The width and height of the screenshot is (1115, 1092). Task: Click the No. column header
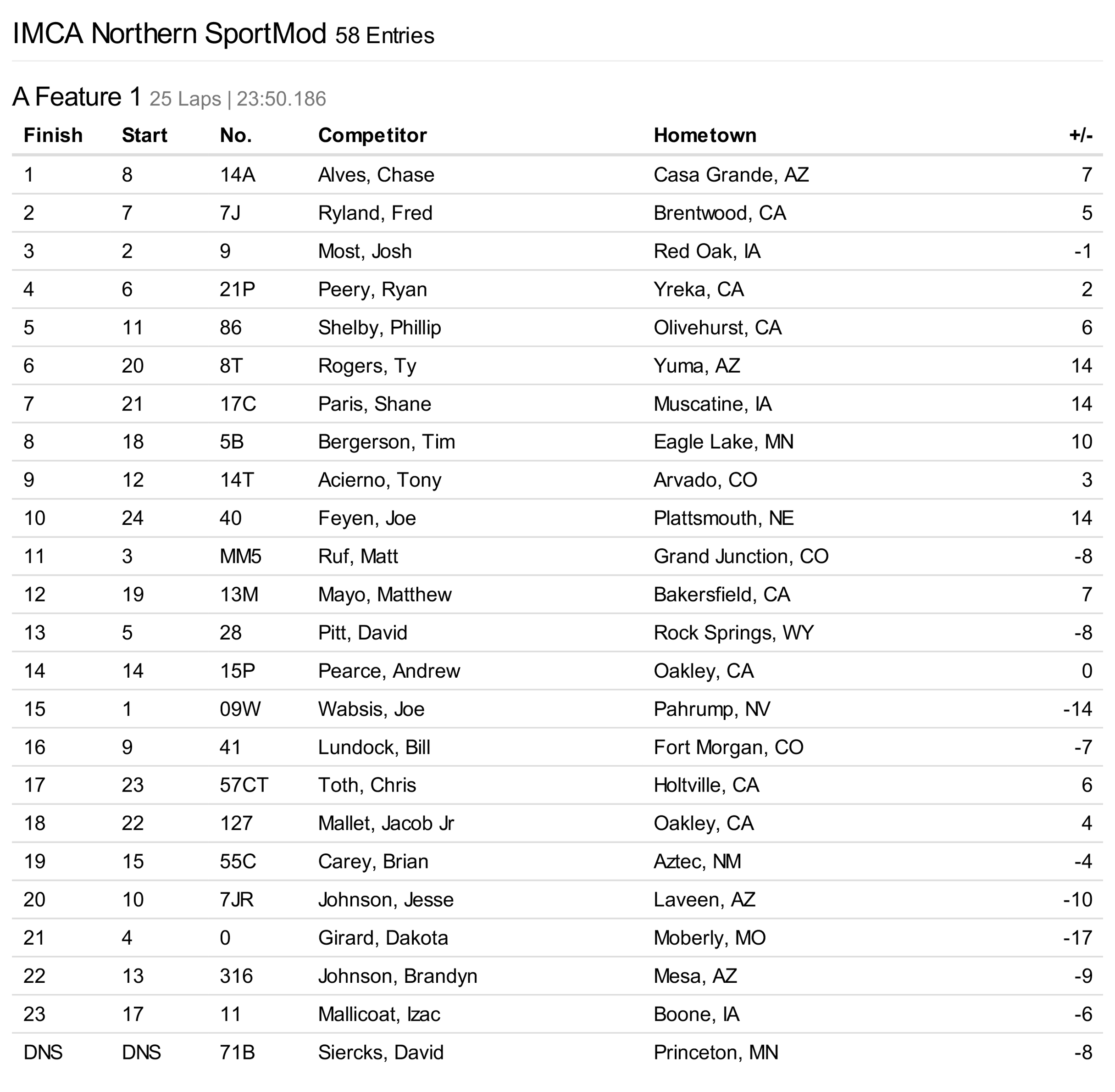236,135
